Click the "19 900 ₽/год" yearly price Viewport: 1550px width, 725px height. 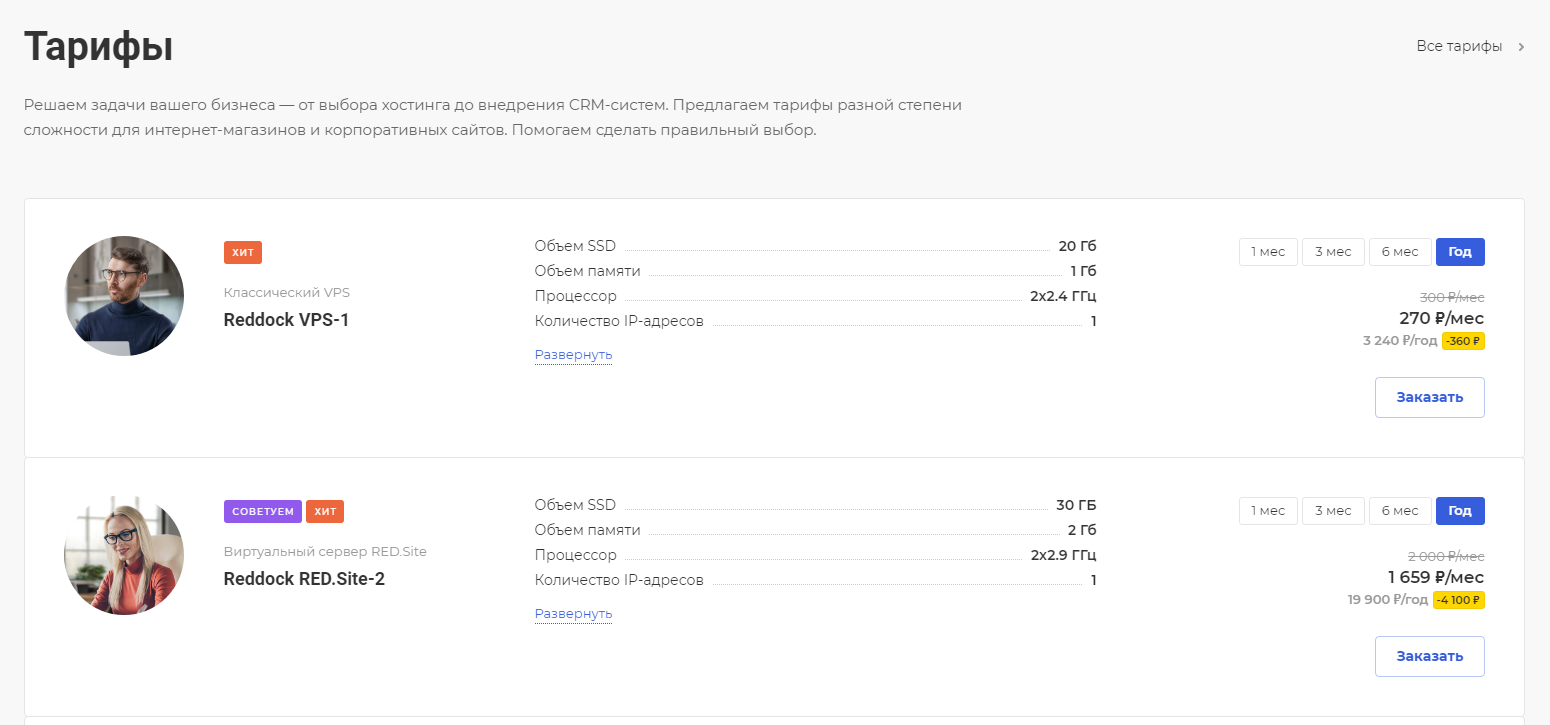coord(1388,600)
